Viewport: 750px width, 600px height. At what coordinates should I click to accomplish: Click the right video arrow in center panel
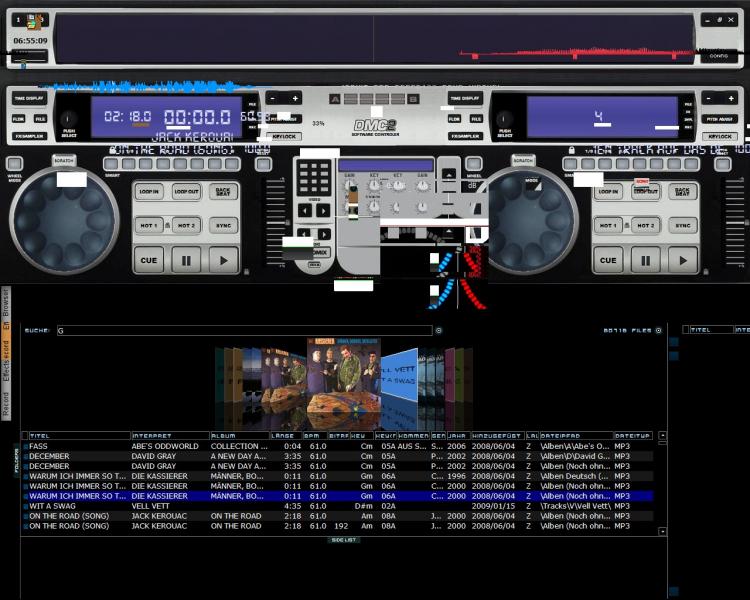(323, 210)
